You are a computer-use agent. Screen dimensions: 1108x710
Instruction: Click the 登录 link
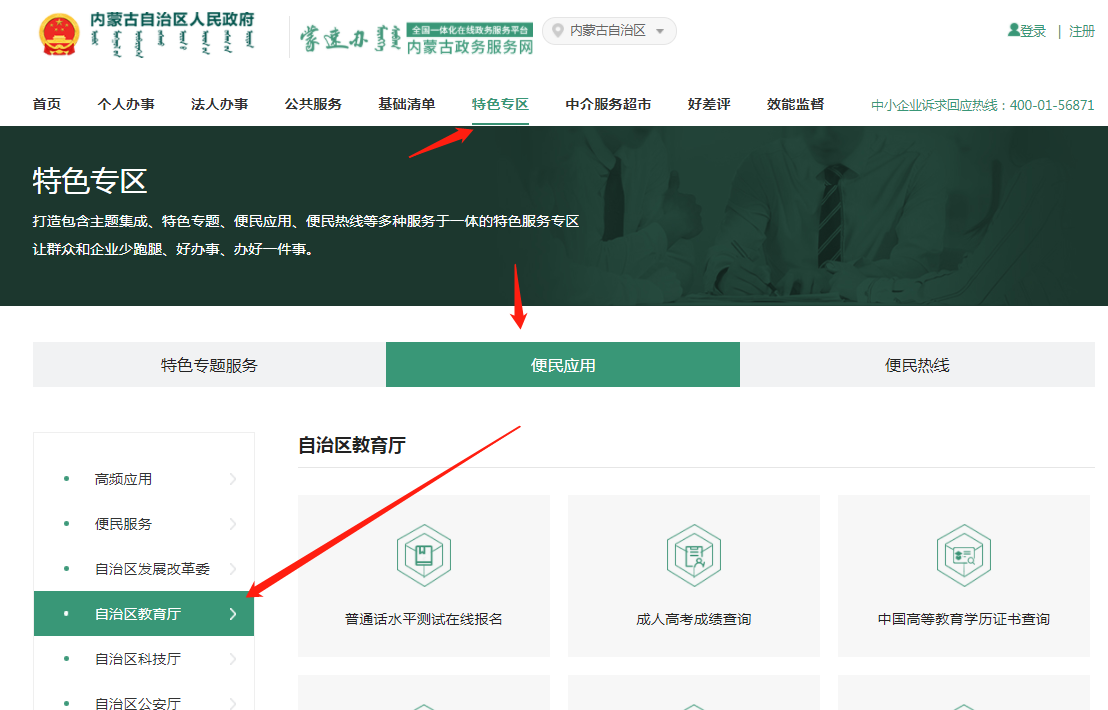point(1032,31)
